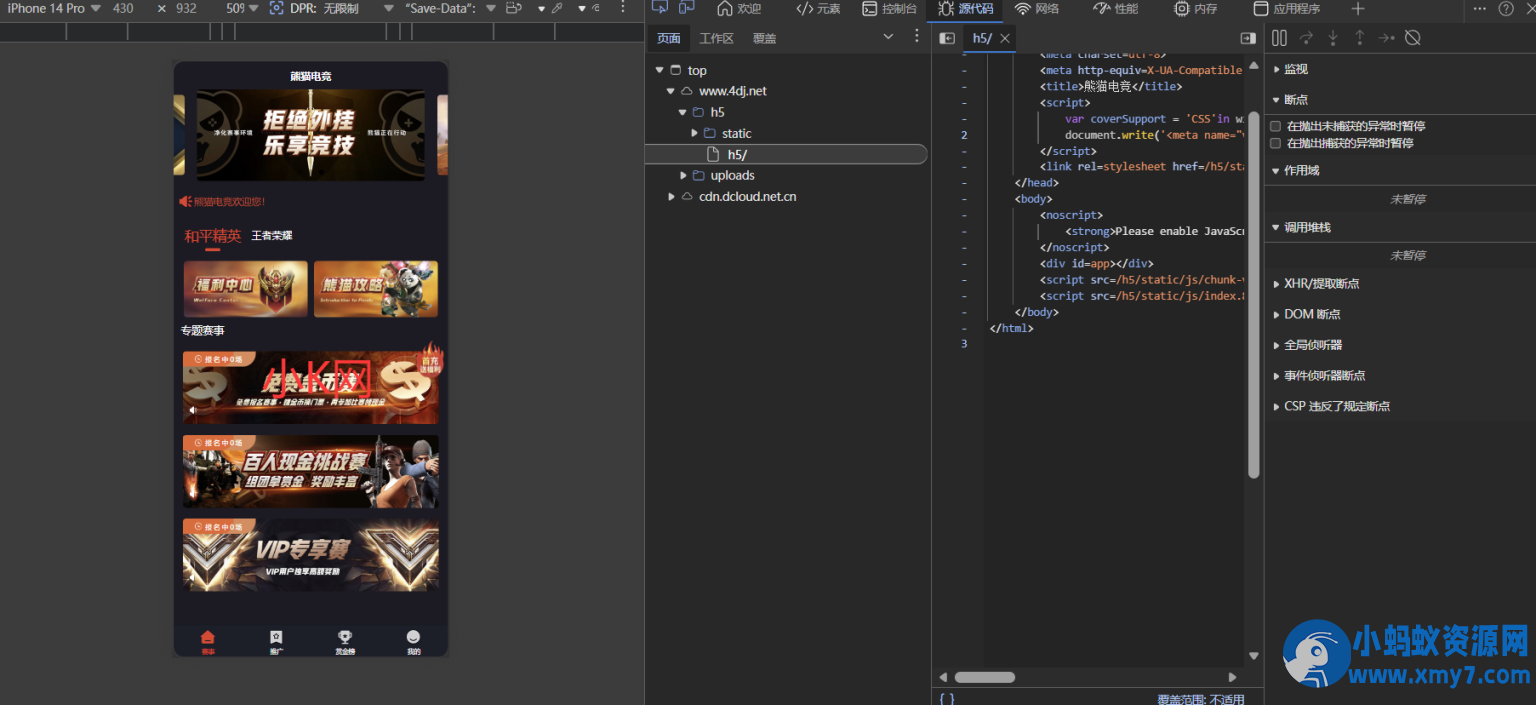
Task: Click the pause script execution icon
Action: click(1279, 38)
